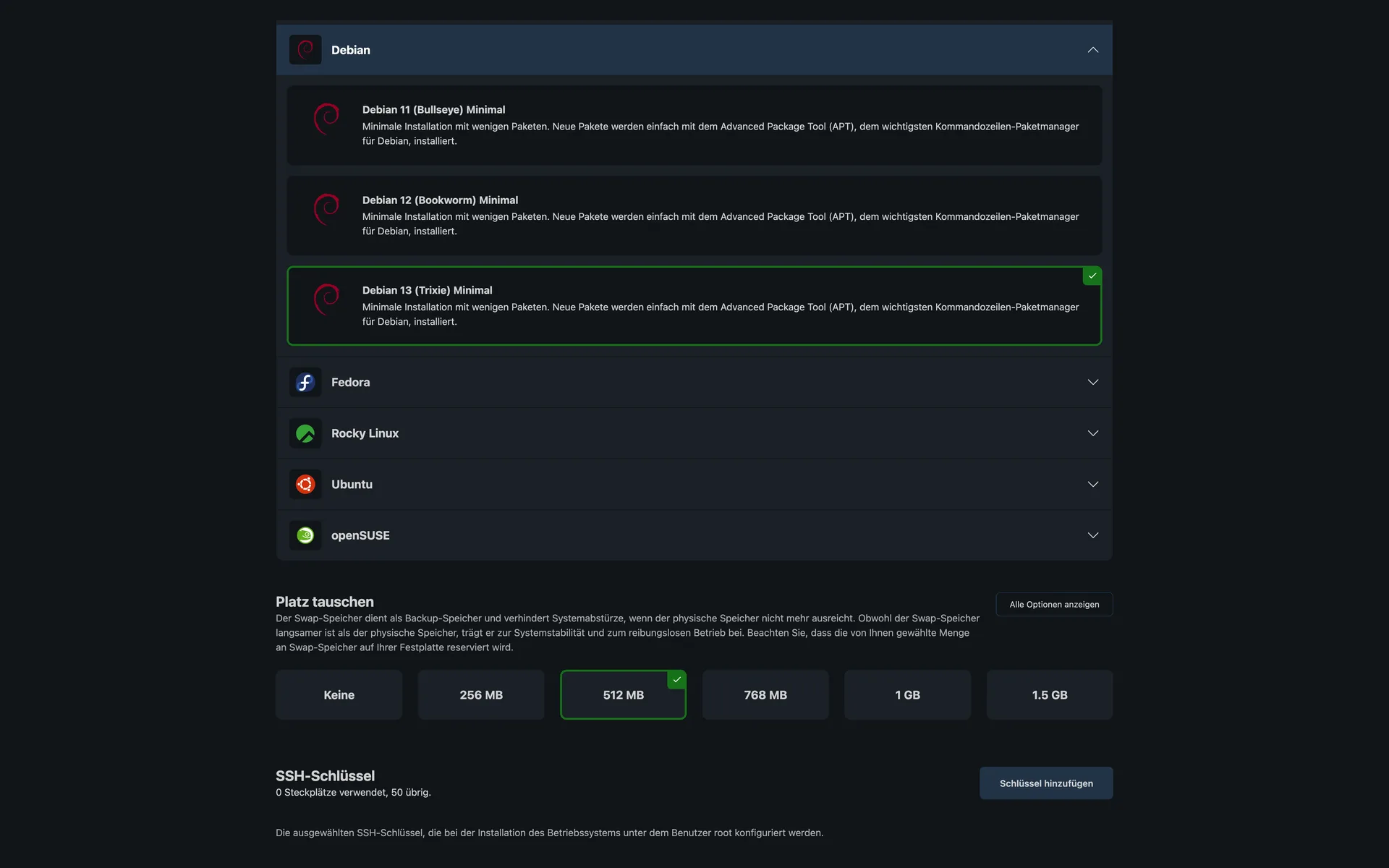
Task: Click the Rocky Linux logo icon
Action: click(x=305, y=433)
